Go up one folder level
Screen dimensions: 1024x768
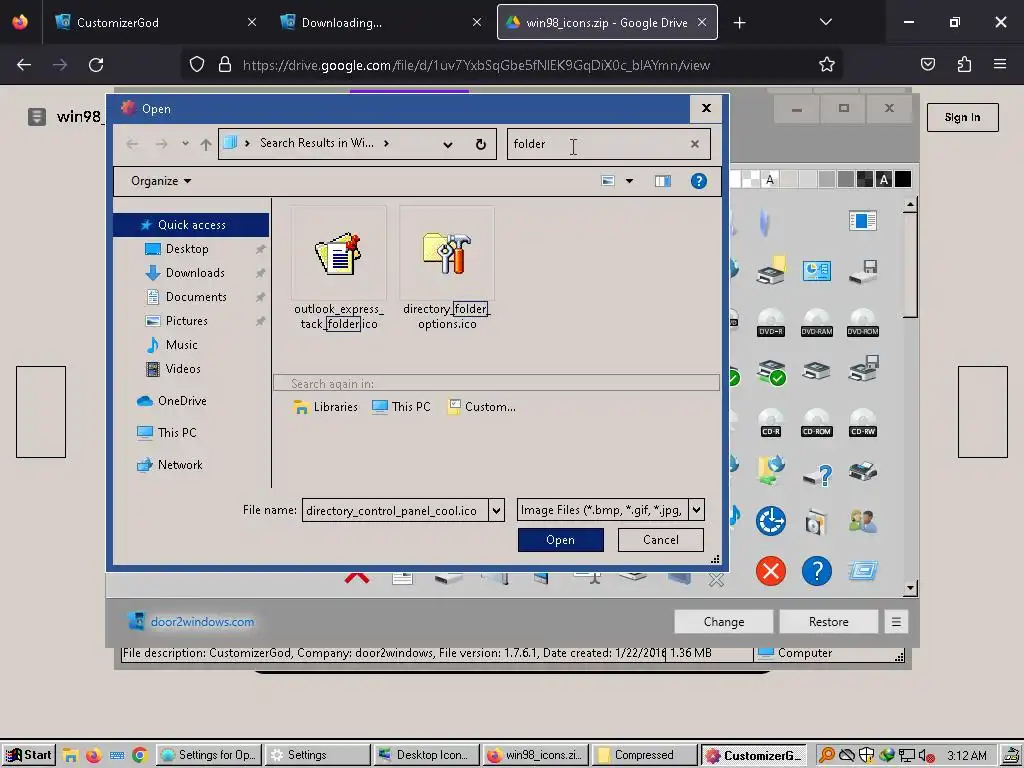(x=206, y=144)
